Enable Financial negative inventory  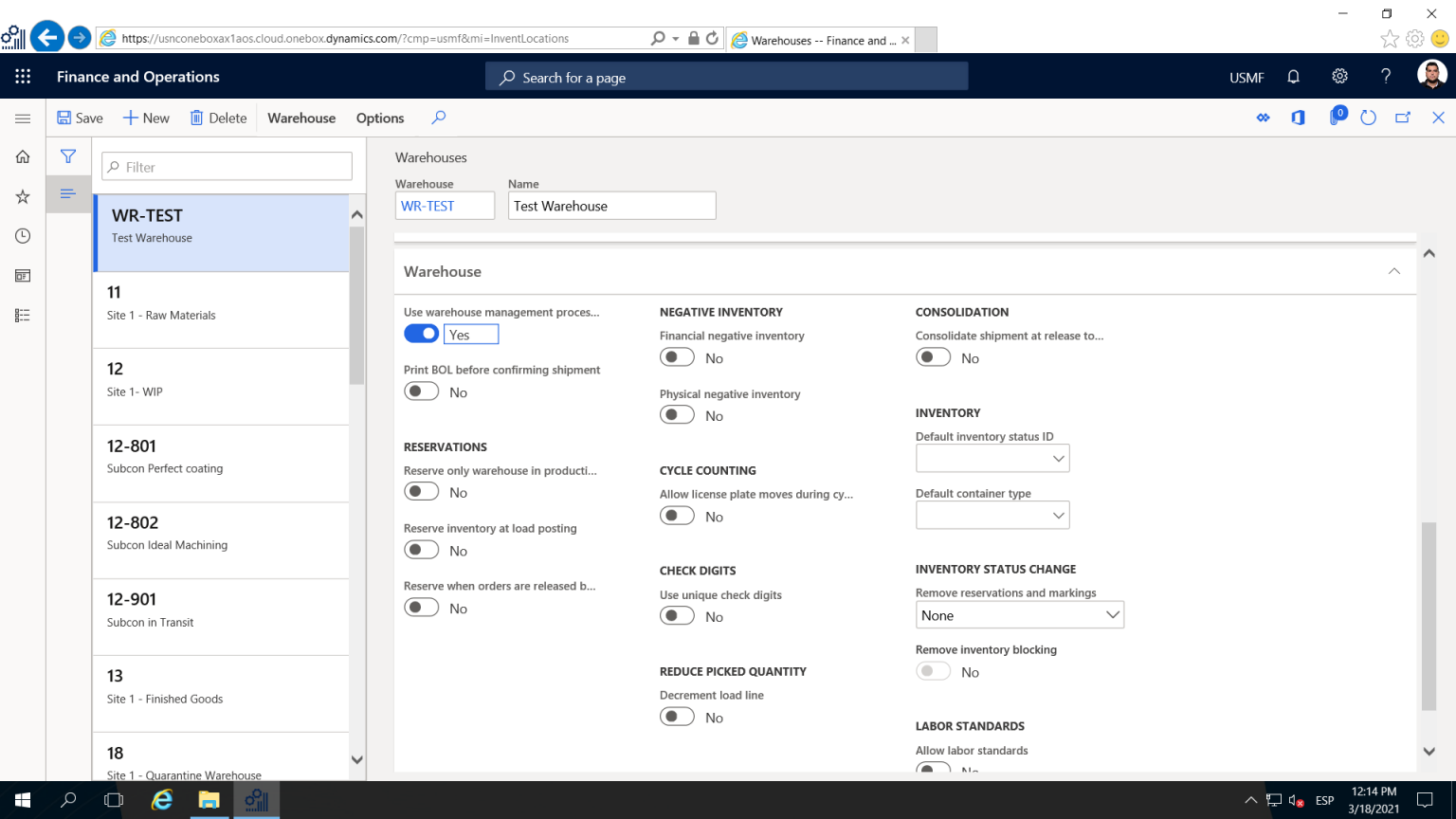(x=677, y=356)
